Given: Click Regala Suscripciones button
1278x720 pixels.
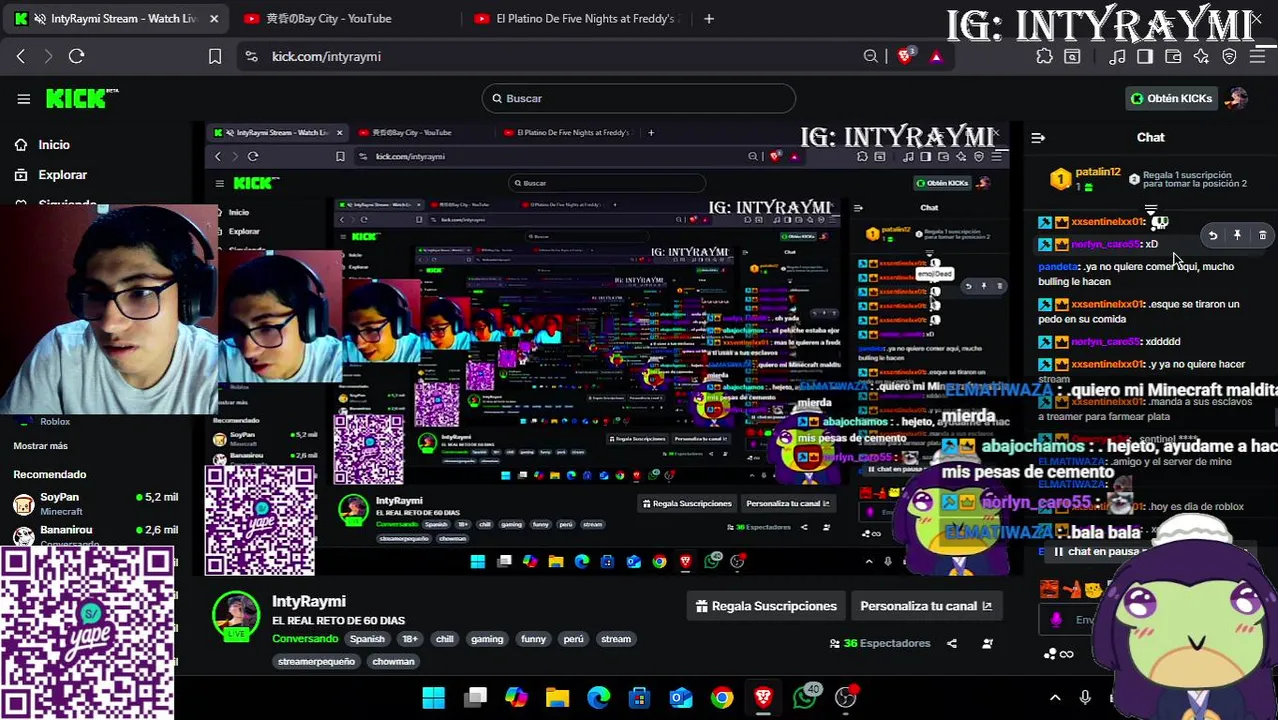Looking at the screenshot, I should pos(767,606).
